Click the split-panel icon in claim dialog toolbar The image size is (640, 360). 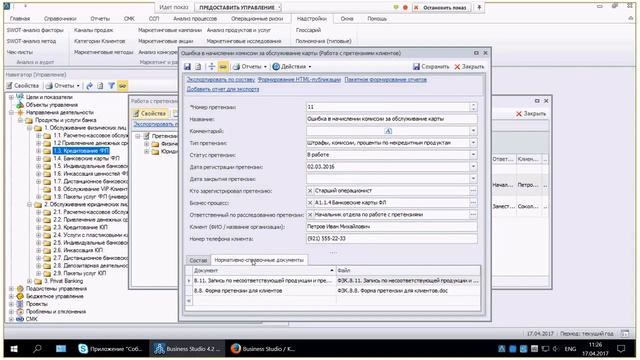[211, 67]
